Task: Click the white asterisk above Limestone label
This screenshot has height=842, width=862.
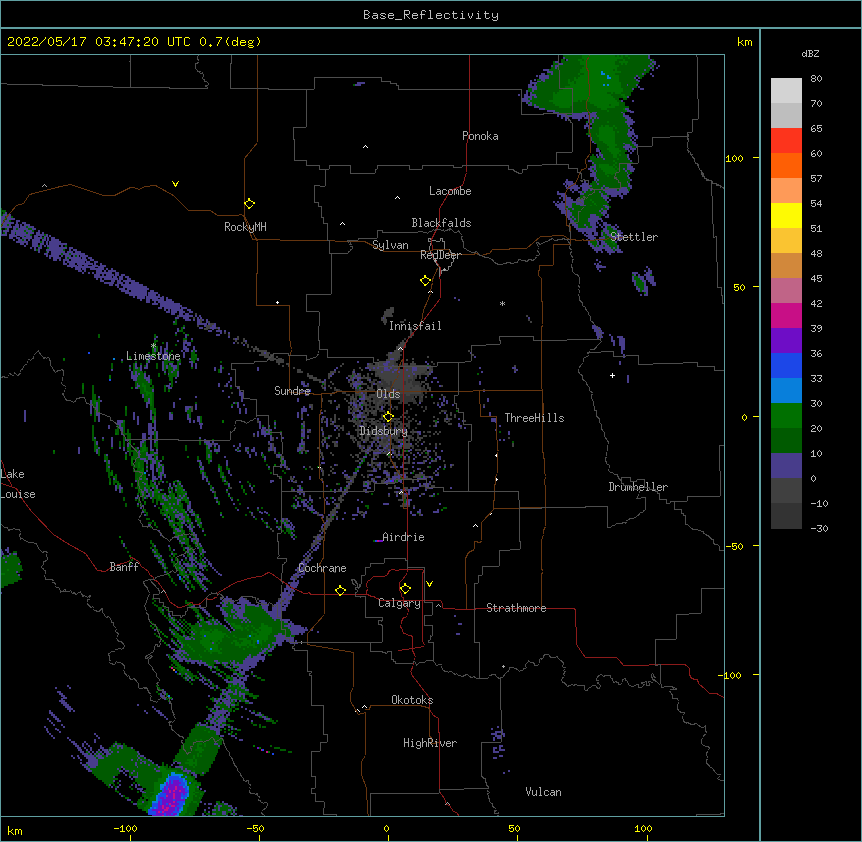Action: coord(153,346)
